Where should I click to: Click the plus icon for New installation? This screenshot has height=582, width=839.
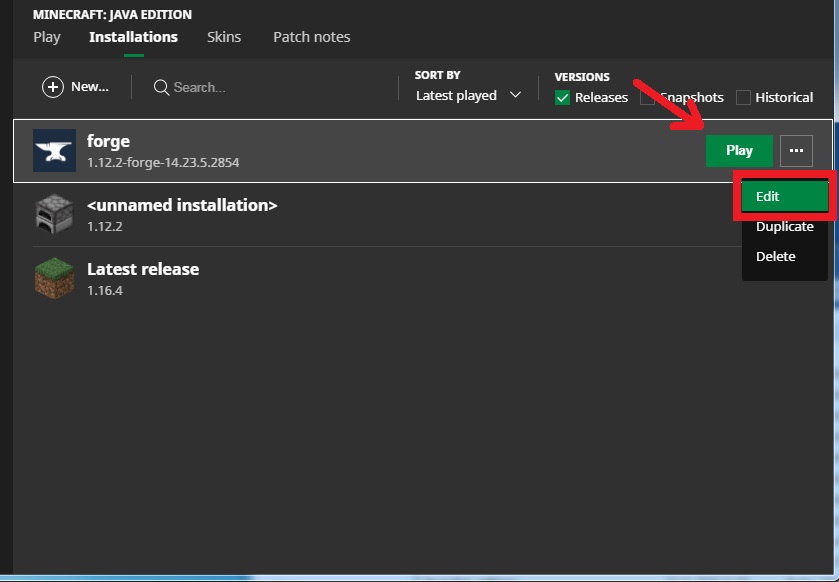(53, 87)
